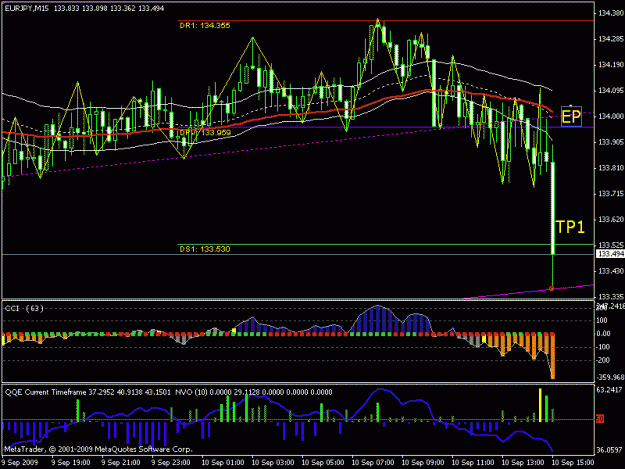Viewport: 625px width, 469px height.
Task: Select the DR1: 134.355 resistance label
Action: 205,26
